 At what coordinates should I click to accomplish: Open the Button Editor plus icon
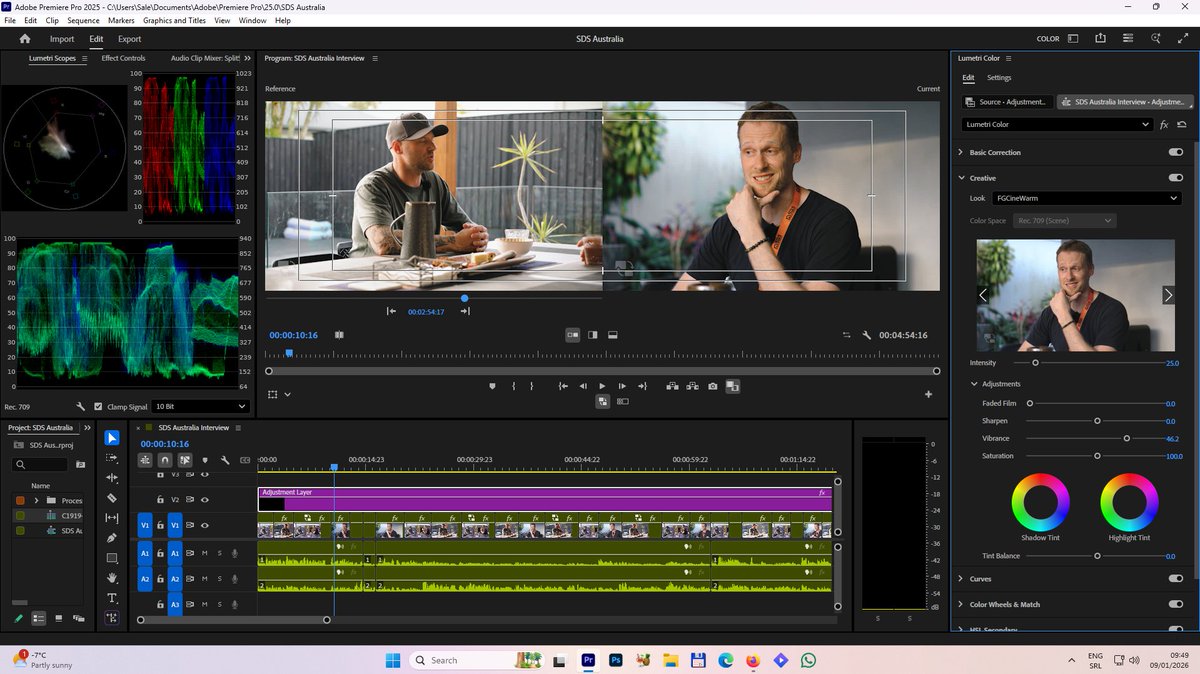click(928, 394)
